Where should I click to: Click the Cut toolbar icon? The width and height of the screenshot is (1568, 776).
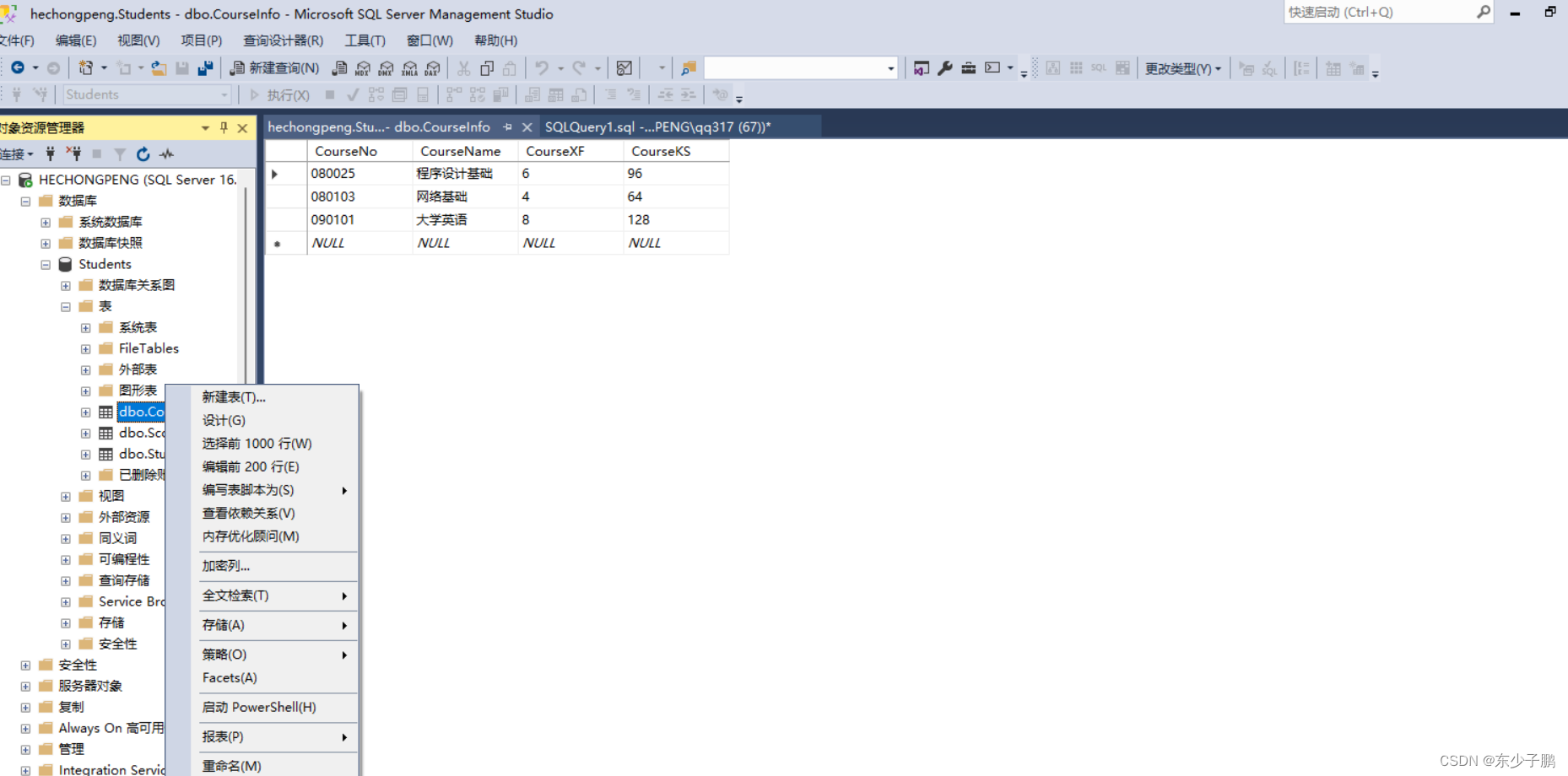(x=462, y=67)
